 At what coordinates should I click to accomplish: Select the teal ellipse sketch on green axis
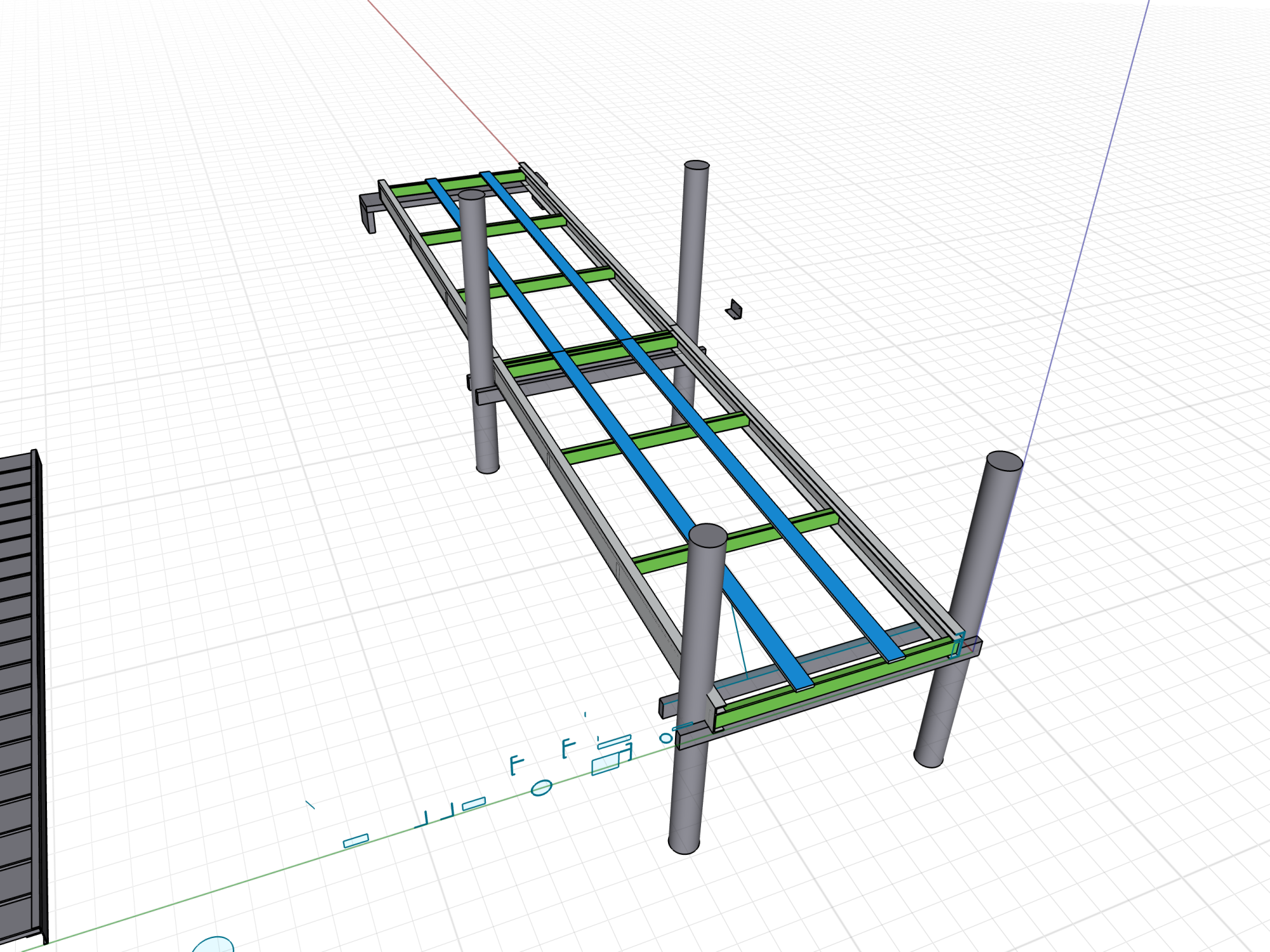pos(541,788)
